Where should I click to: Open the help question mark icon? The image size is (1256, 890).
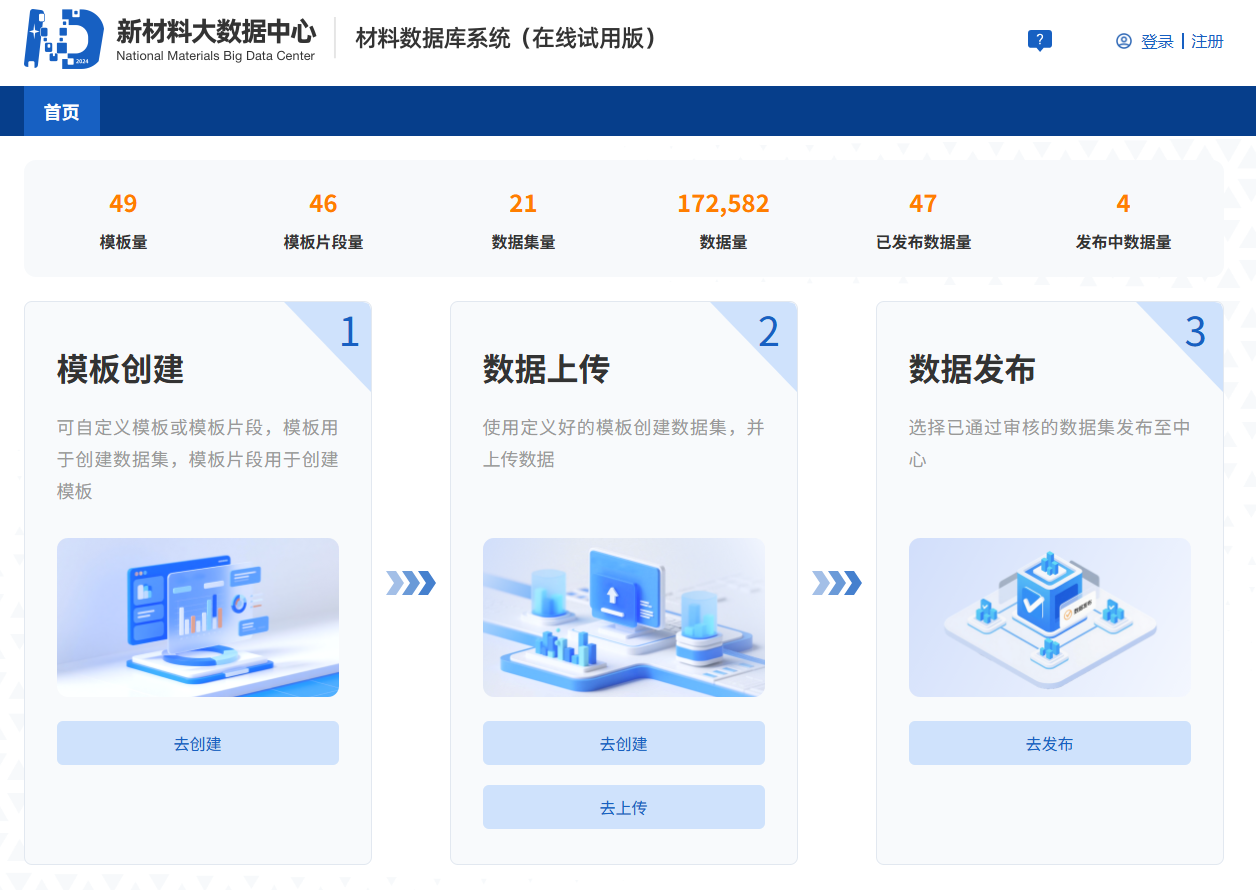tap(1040, 41)
